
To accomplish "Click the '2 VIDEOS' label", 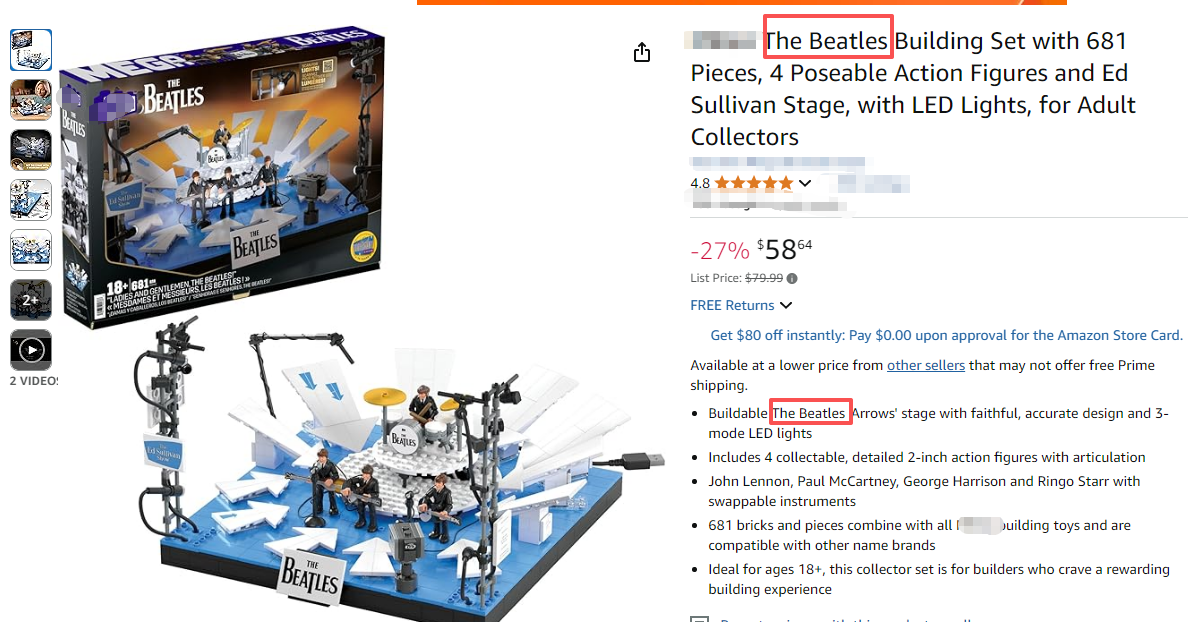I will pos(33,381).
